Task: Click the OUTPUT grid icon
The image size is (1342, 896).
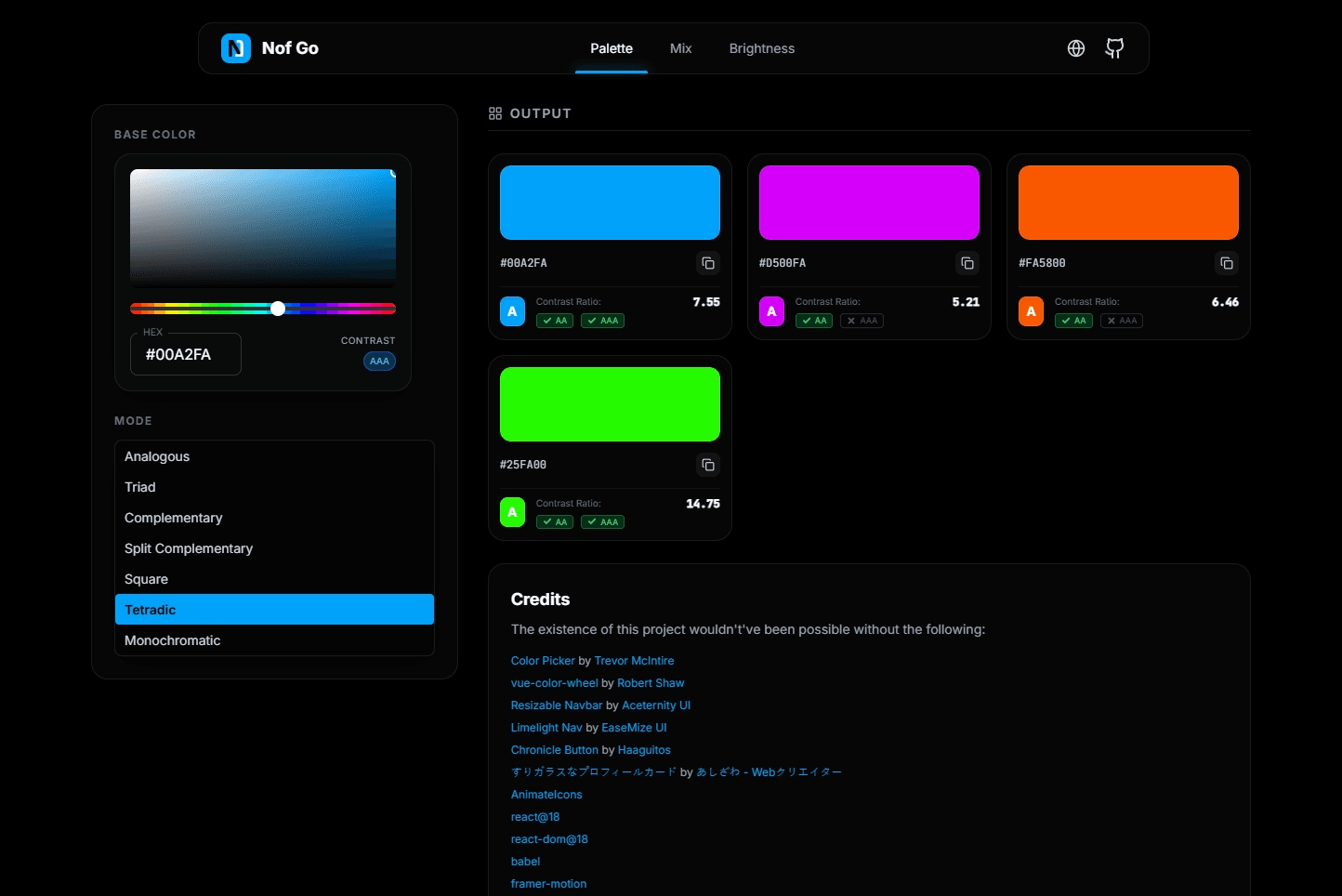Action: pyautogui.click(x=495, y=113)
